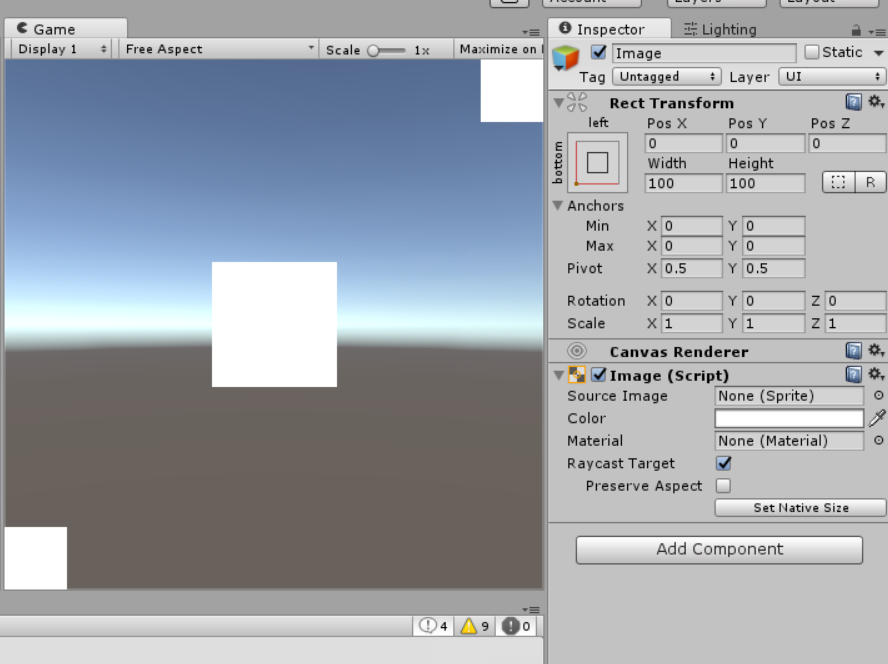Click Rotation Z field

tap(855, 300)
